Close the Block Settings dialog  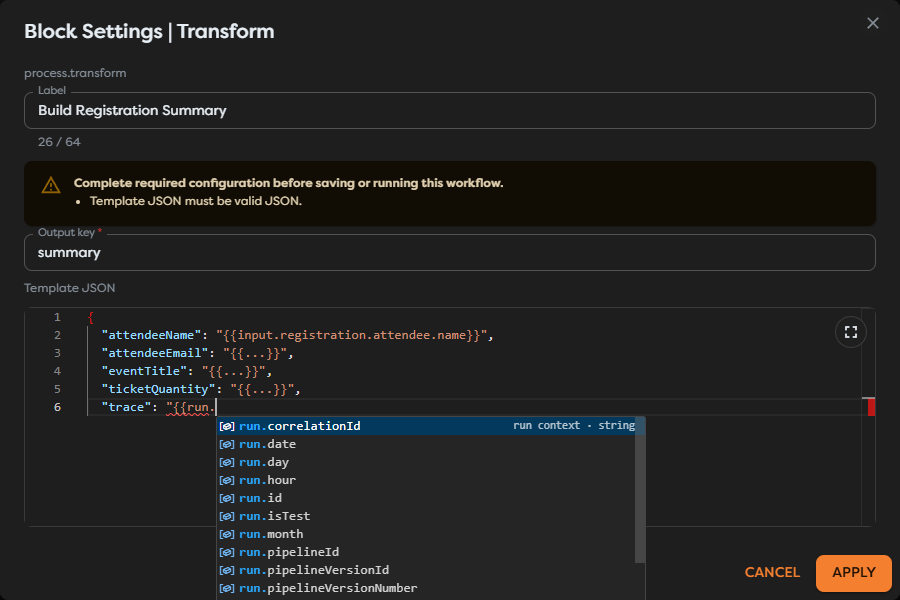(x=872, y=23)
